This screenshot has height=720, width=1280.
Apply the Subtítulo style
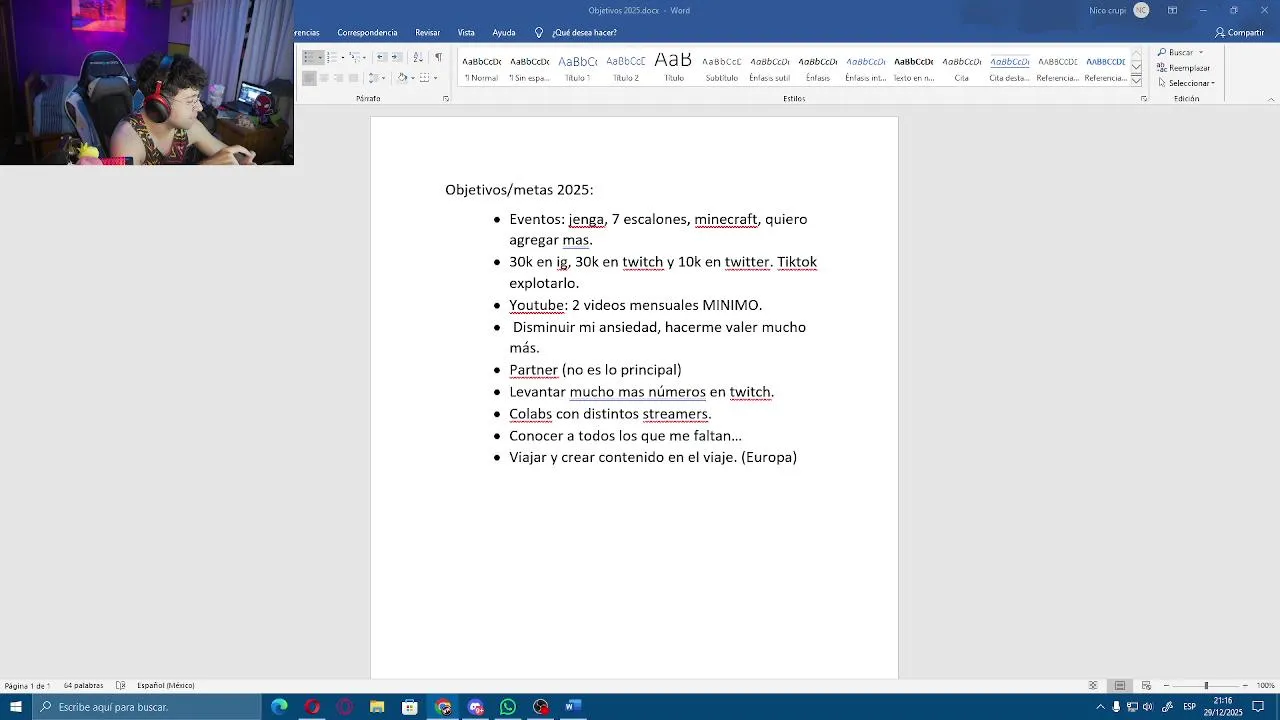[x=721, y=68]
